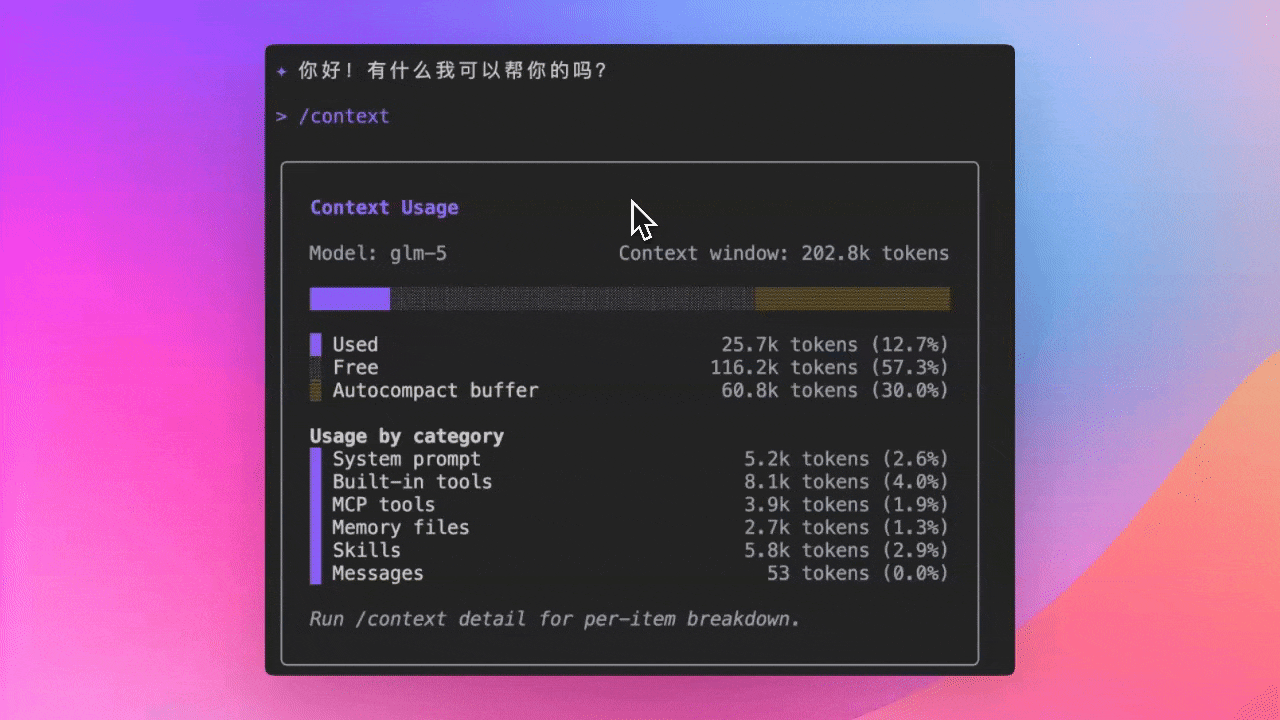Click the Usage by category heading

pos(407,436)
